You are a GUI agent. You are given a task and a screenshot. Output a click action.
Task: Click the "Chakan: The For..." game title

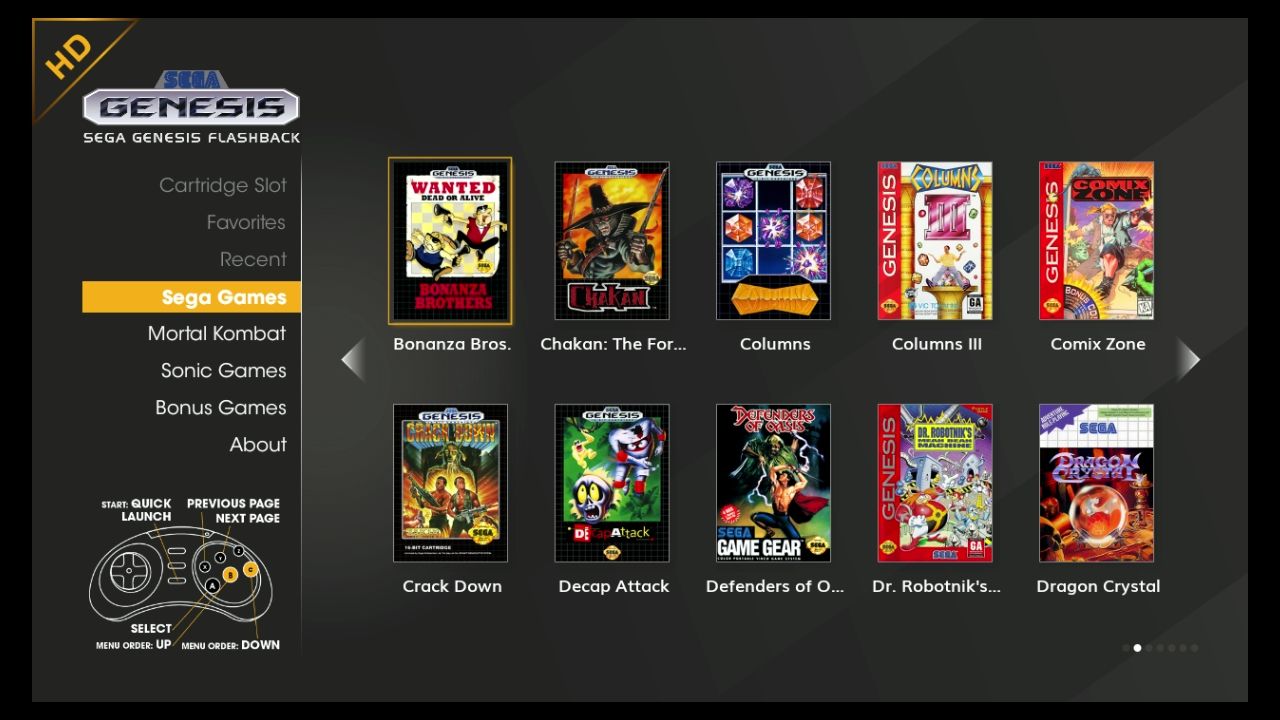point(613,344)
